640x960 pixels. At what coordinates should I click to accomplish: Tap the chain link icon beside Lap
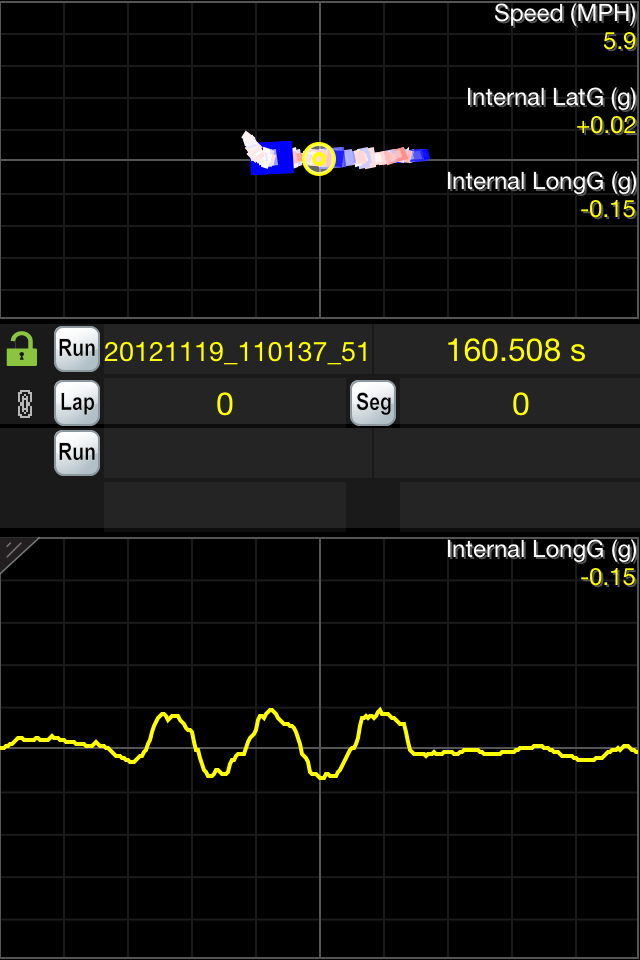click(x=24, y=403)
